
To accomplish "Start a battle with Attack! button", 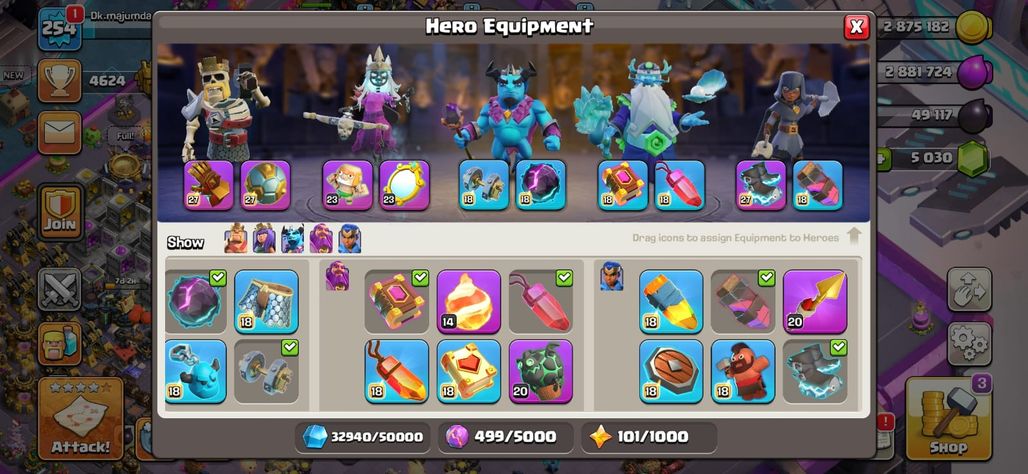I will (x=81, y=418).
